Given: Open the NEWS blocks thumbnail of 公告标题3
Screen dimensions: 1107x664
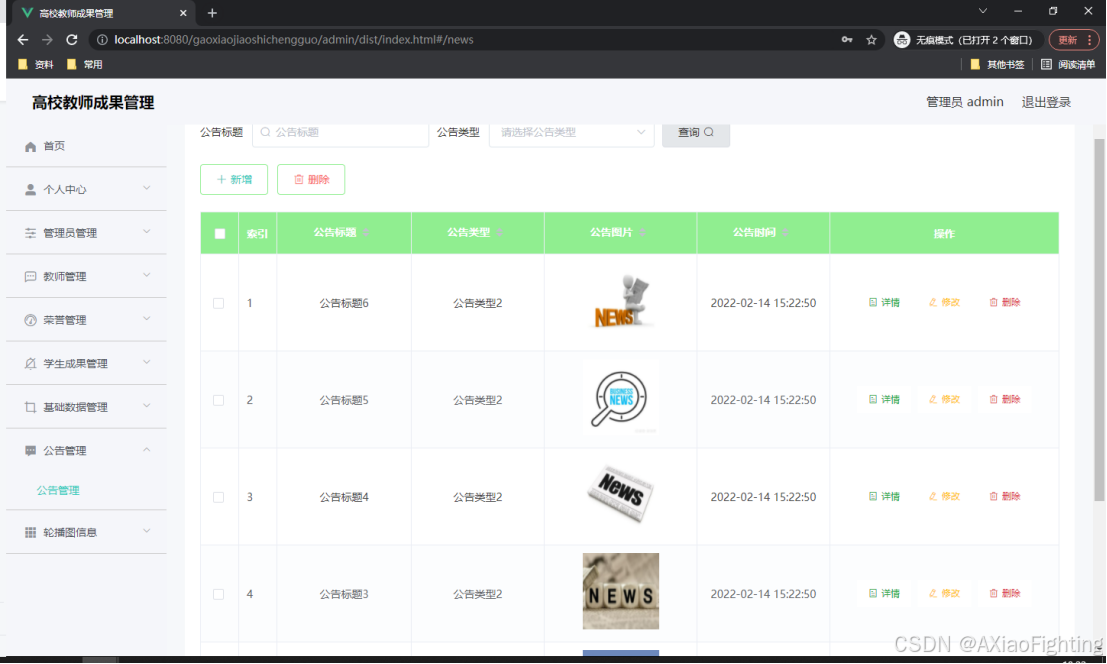Looking at the screenshot, I should tap(621, 591).
